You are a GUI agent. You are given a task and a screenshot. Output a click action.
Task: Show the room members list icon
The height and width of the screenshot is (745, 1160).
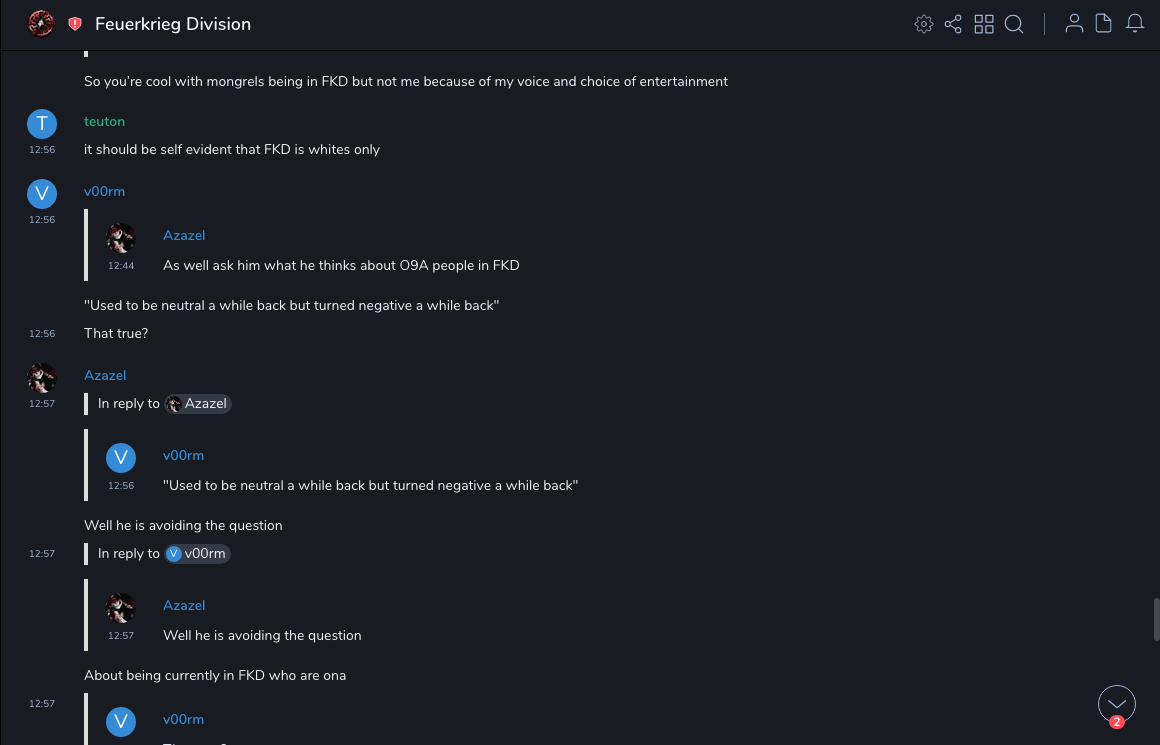pos(1074,24)
